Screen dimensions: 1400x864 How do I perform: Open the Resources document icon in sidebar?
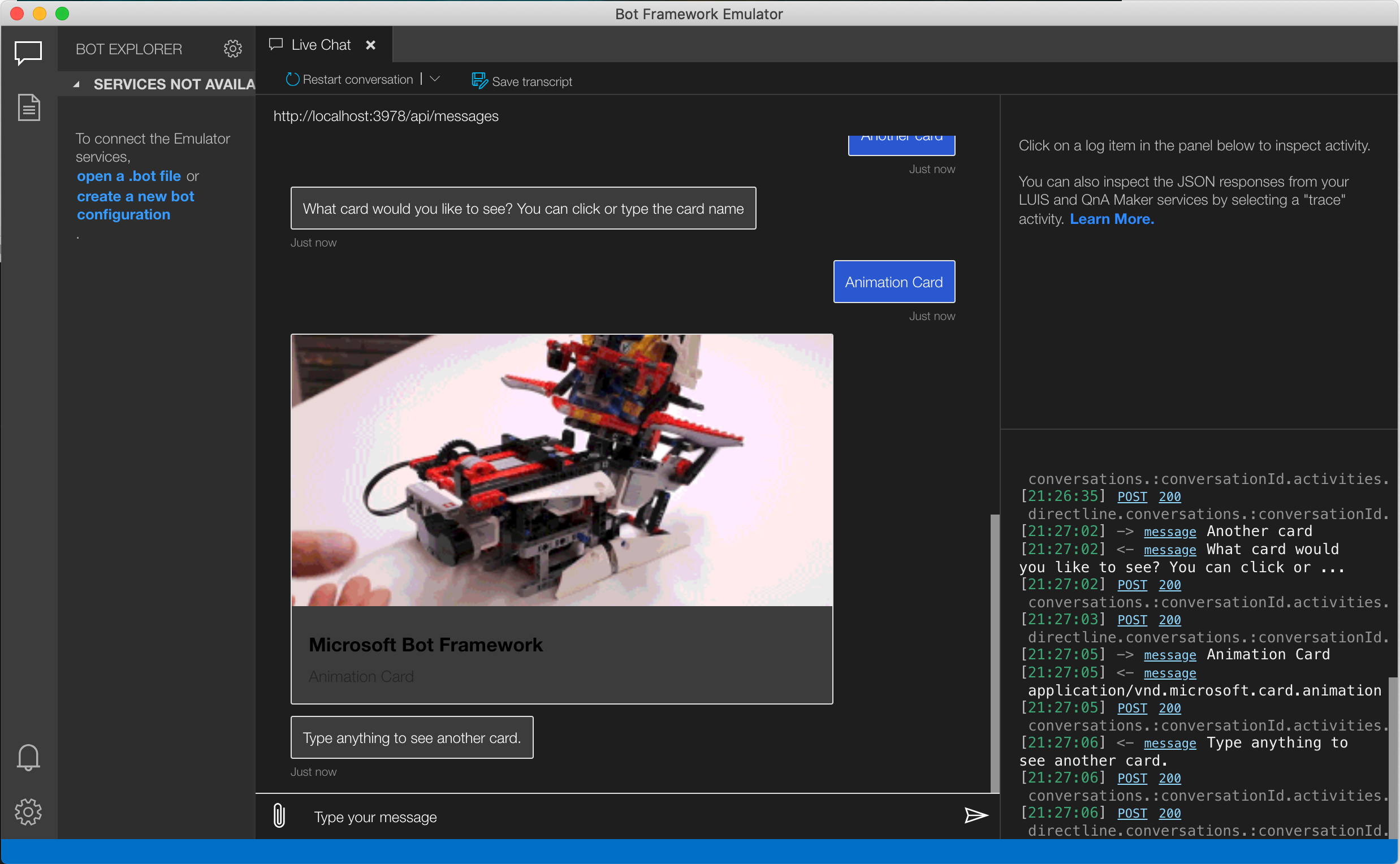(29, 107)
